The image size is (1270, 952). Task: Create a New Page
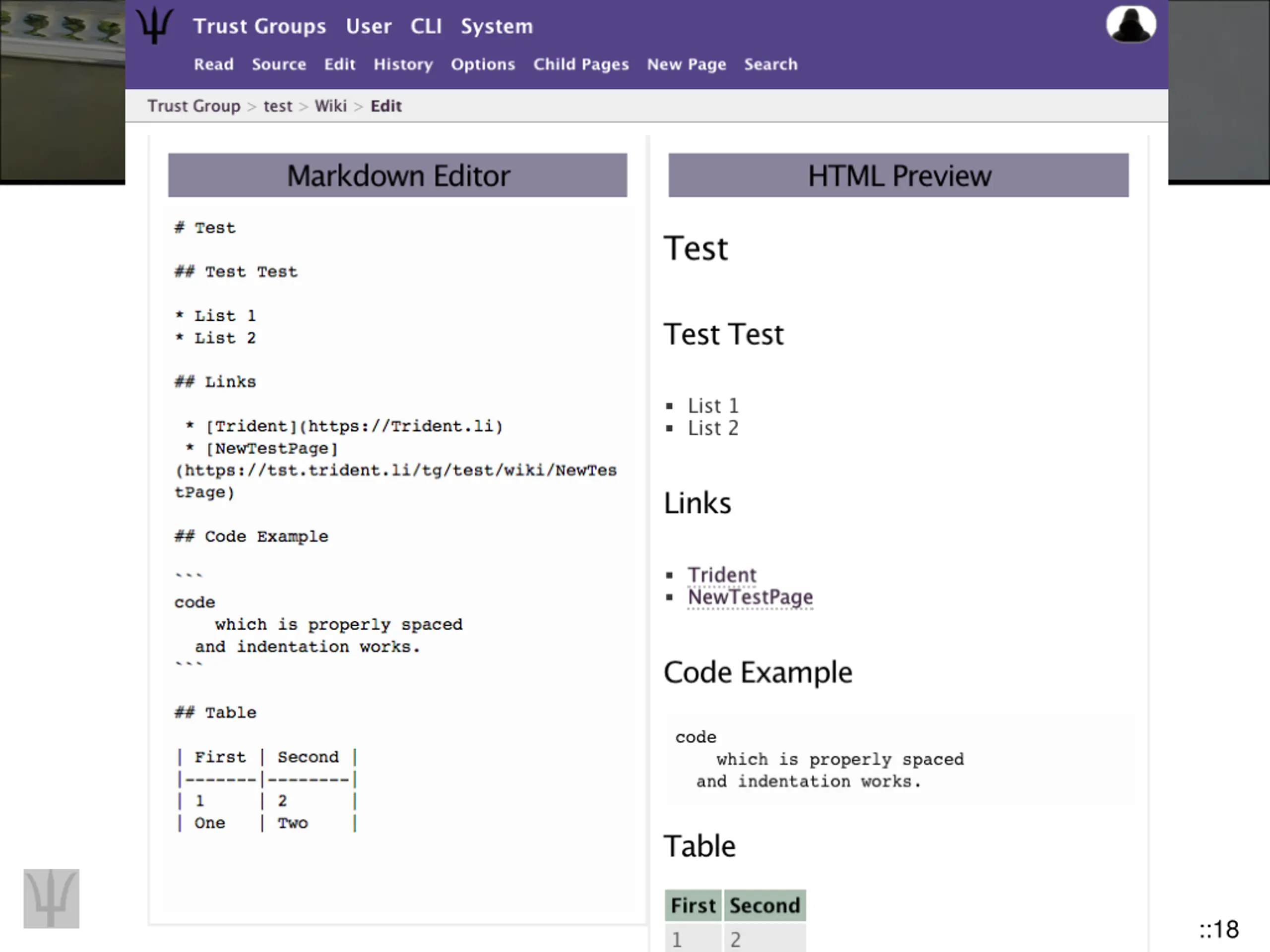click(x=687, y=64)
